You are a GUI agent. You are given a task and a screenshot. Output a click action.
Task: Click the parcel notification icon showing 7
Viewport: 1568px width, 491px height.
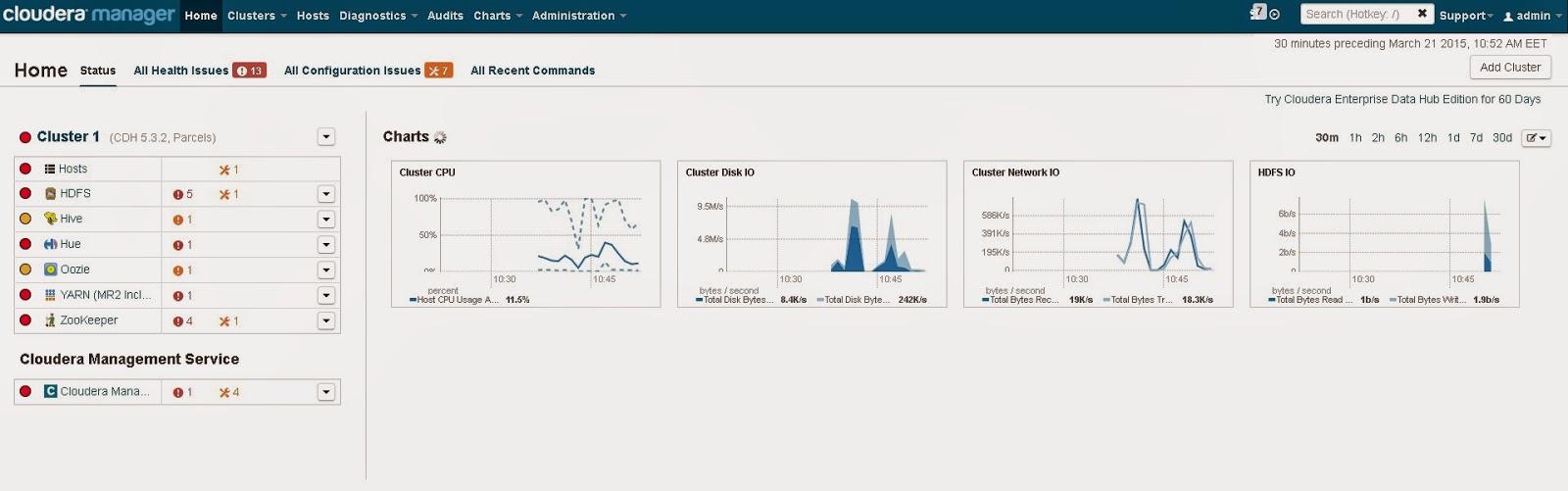(x=1258, y=13)
